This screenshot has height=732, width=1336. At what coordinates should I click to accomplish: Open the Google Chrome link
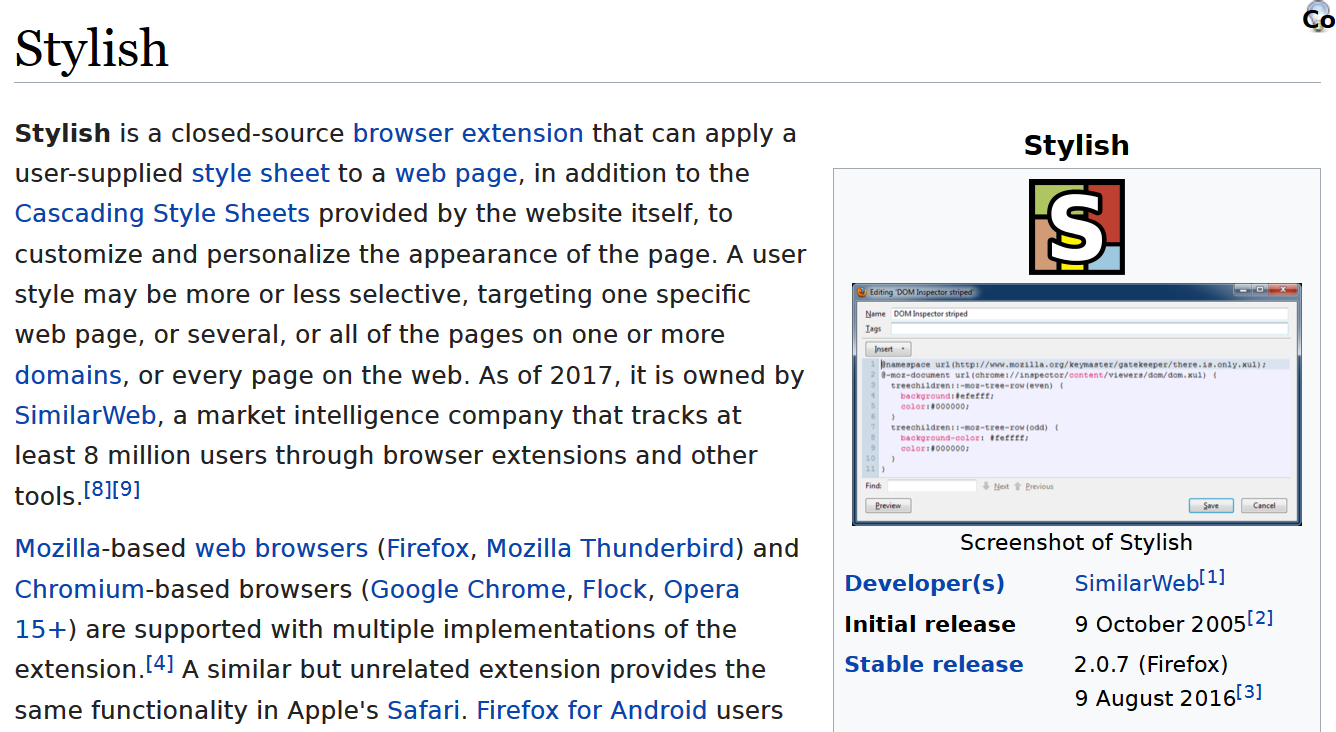468,590
